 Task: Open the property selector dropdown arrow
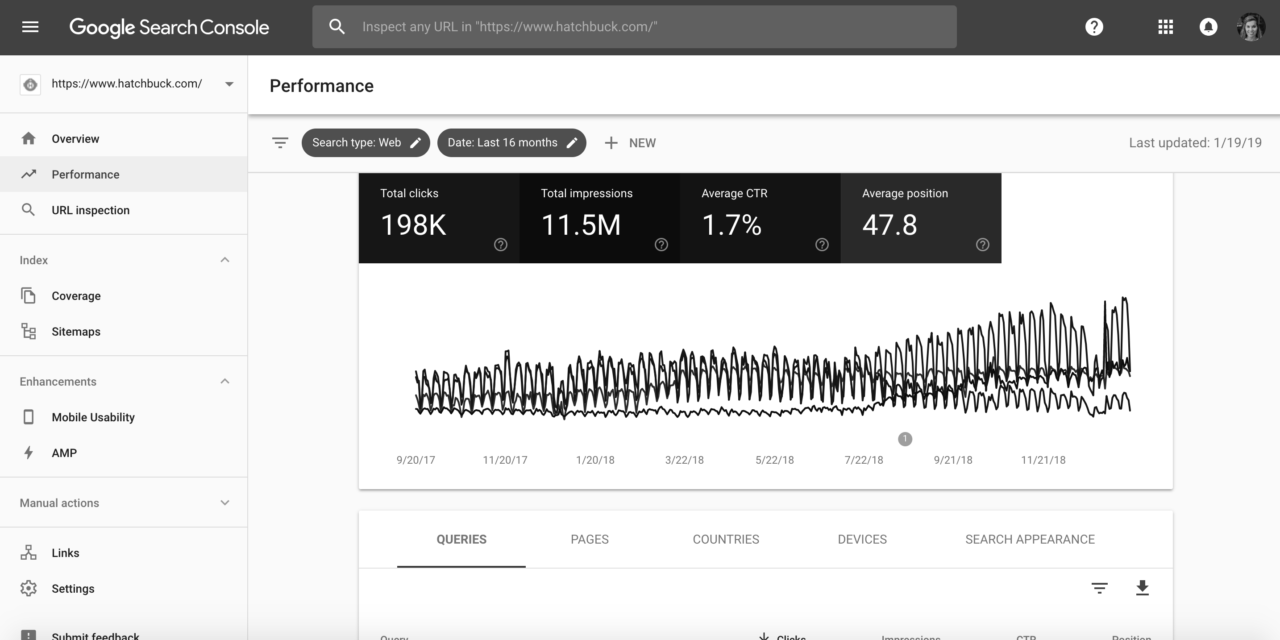point(229,84)
